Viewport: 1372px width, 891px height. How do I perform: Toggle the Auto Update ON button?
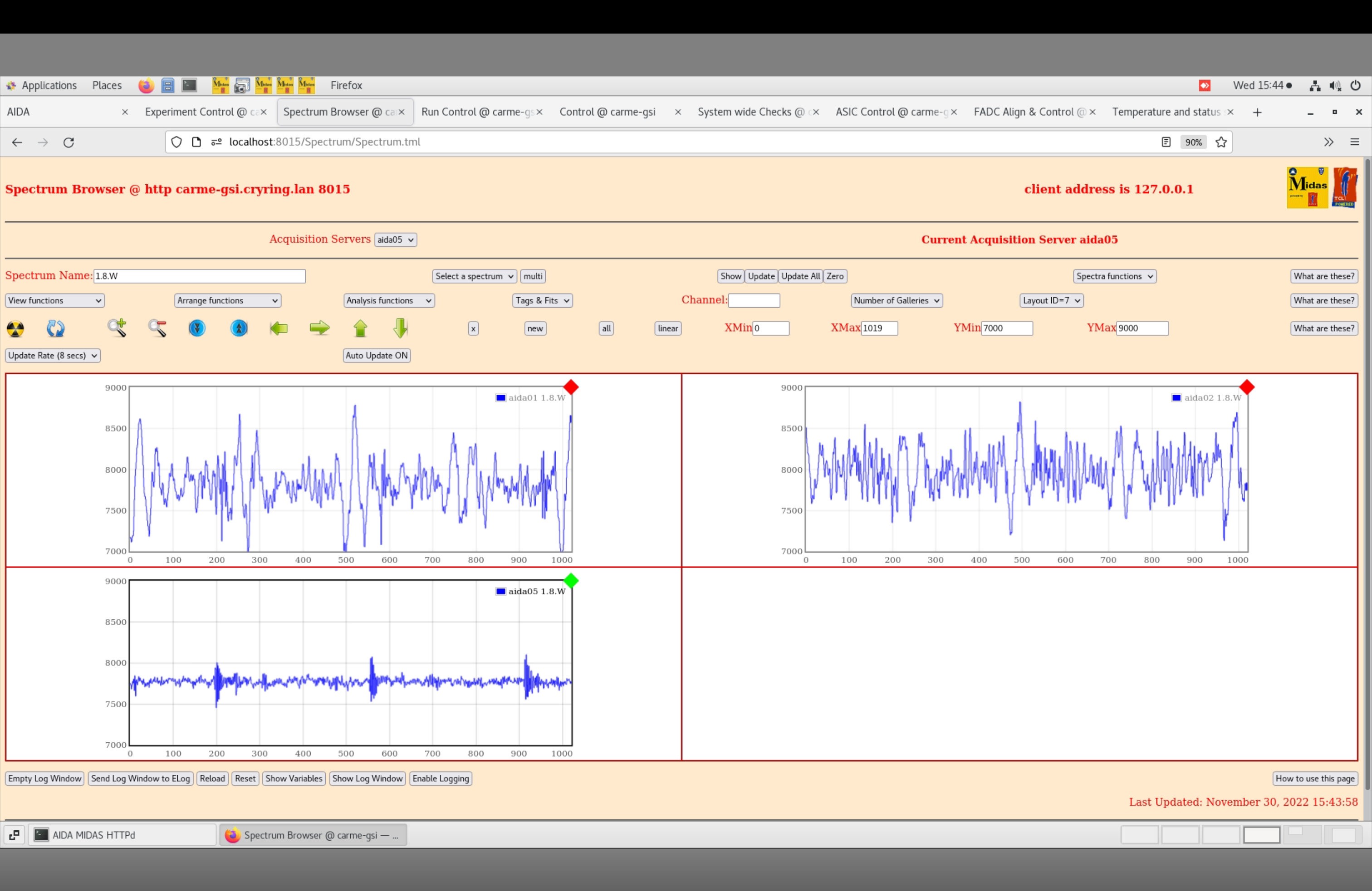click(x=377, y=356)
